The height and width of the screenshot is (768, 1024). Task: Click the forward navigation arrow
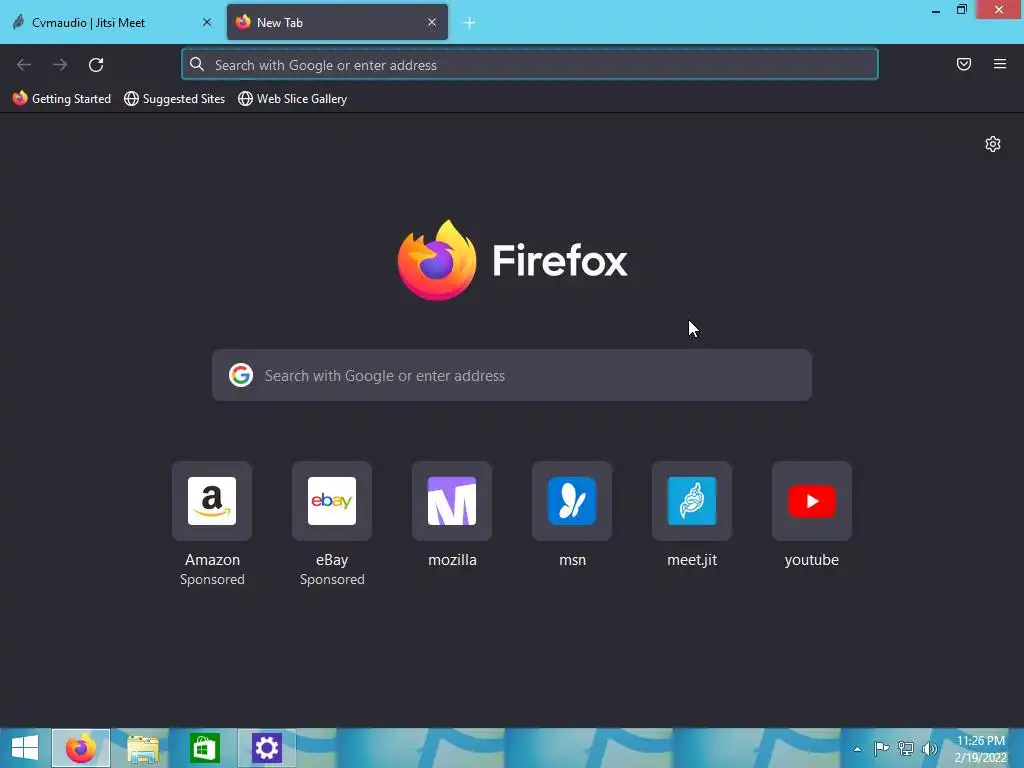click(x=60, y=65)
